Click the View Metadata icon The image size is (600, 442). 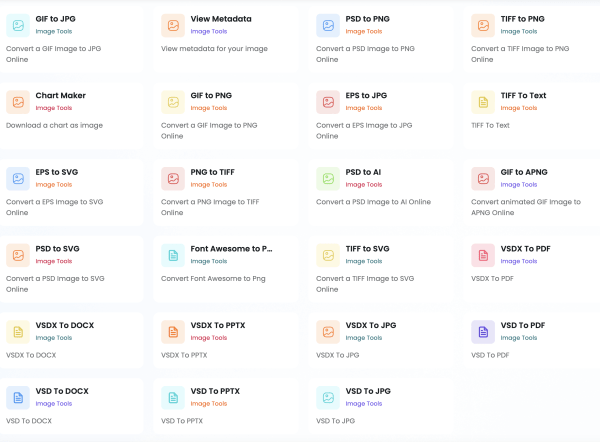(173, 25)
